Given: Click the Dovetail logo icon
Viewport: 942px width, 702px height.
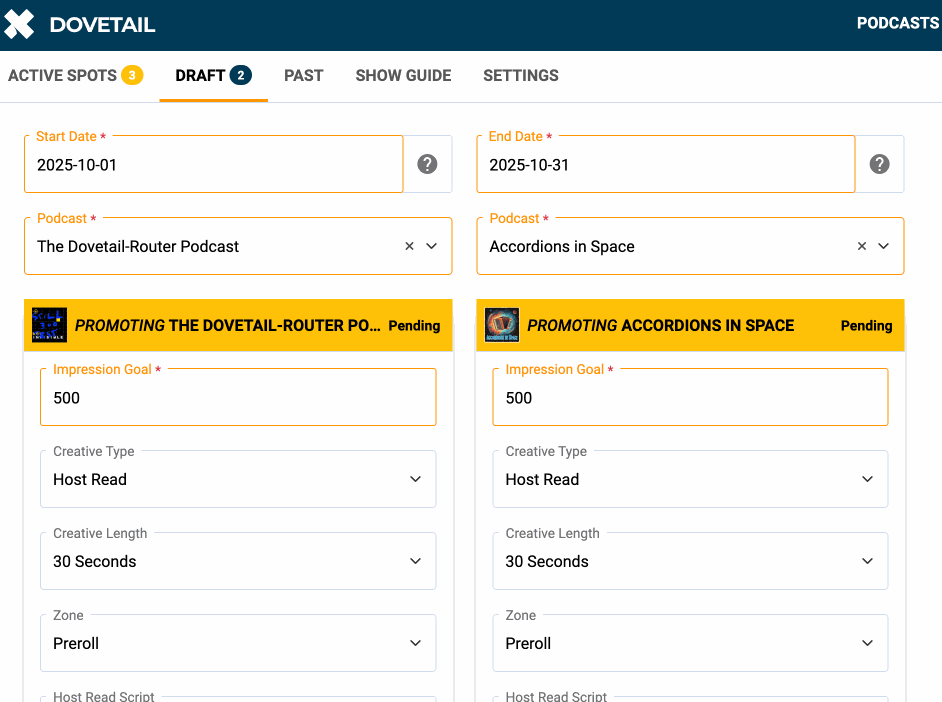Looking at the screenshot, I should pos(19,24).
